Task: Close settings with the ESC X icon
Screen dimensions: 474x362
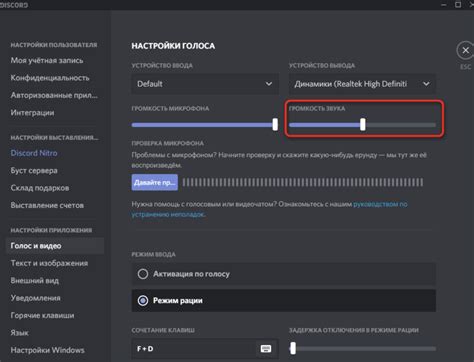Action: [x=465, y=51]
